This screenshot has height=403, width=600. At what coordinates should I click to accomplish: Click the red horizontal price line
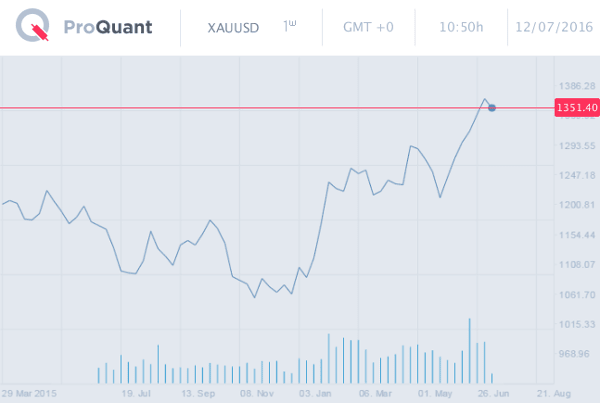point(250,107)
